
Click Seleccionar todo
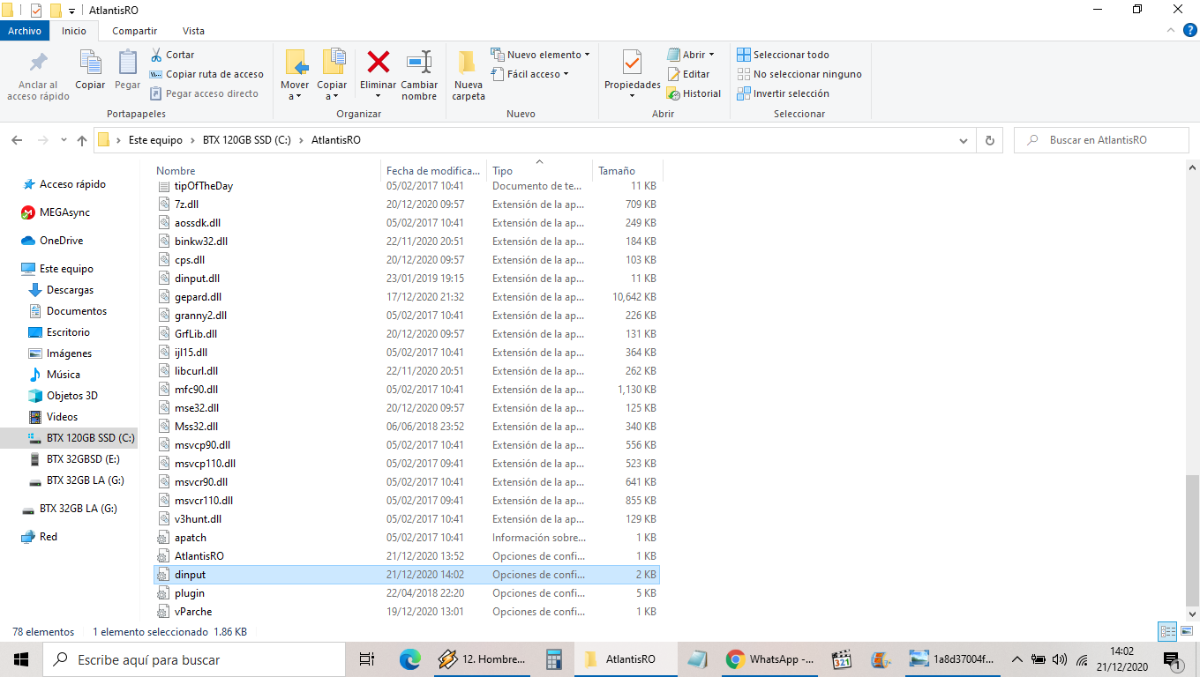click(783, 55)
